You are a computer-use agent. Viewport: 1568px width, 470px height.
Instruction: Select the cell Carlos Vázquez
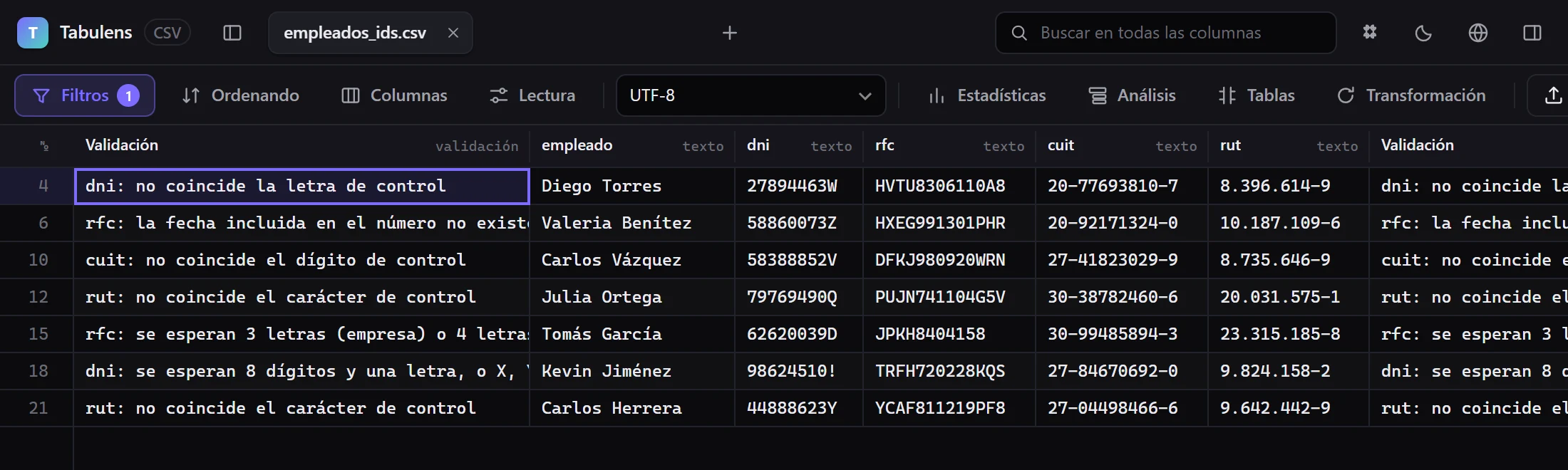tap(632, 260)
